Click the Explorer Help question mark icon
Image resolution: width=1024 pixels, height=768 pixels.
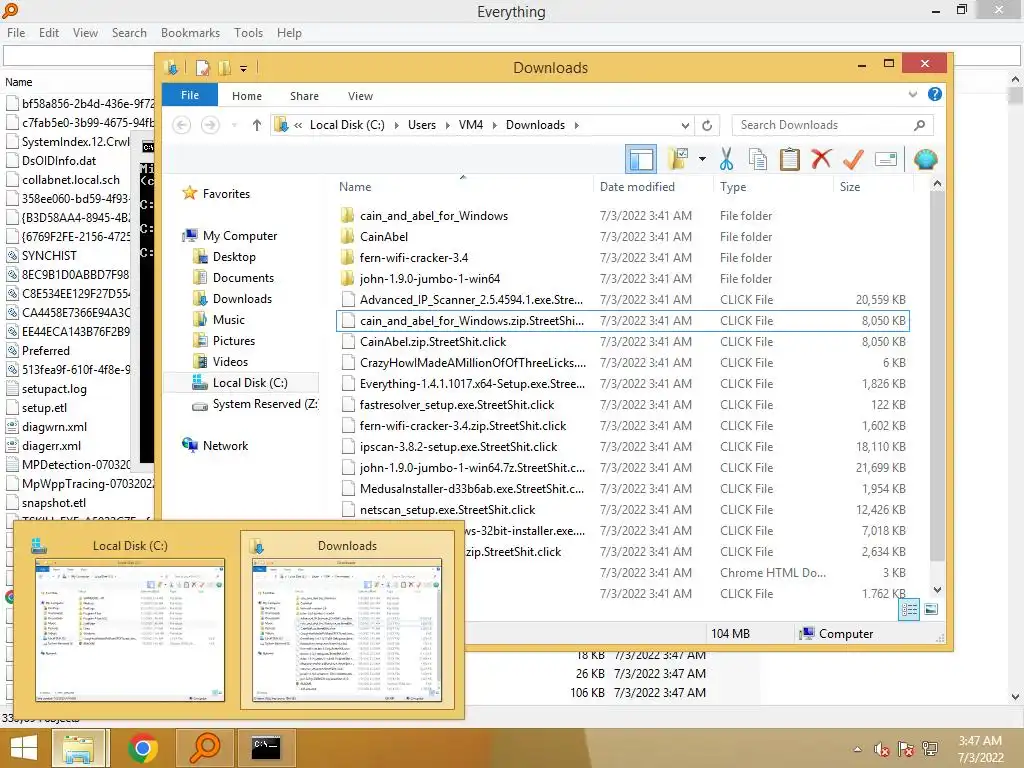pyautogui.click(x=935, y=95)
